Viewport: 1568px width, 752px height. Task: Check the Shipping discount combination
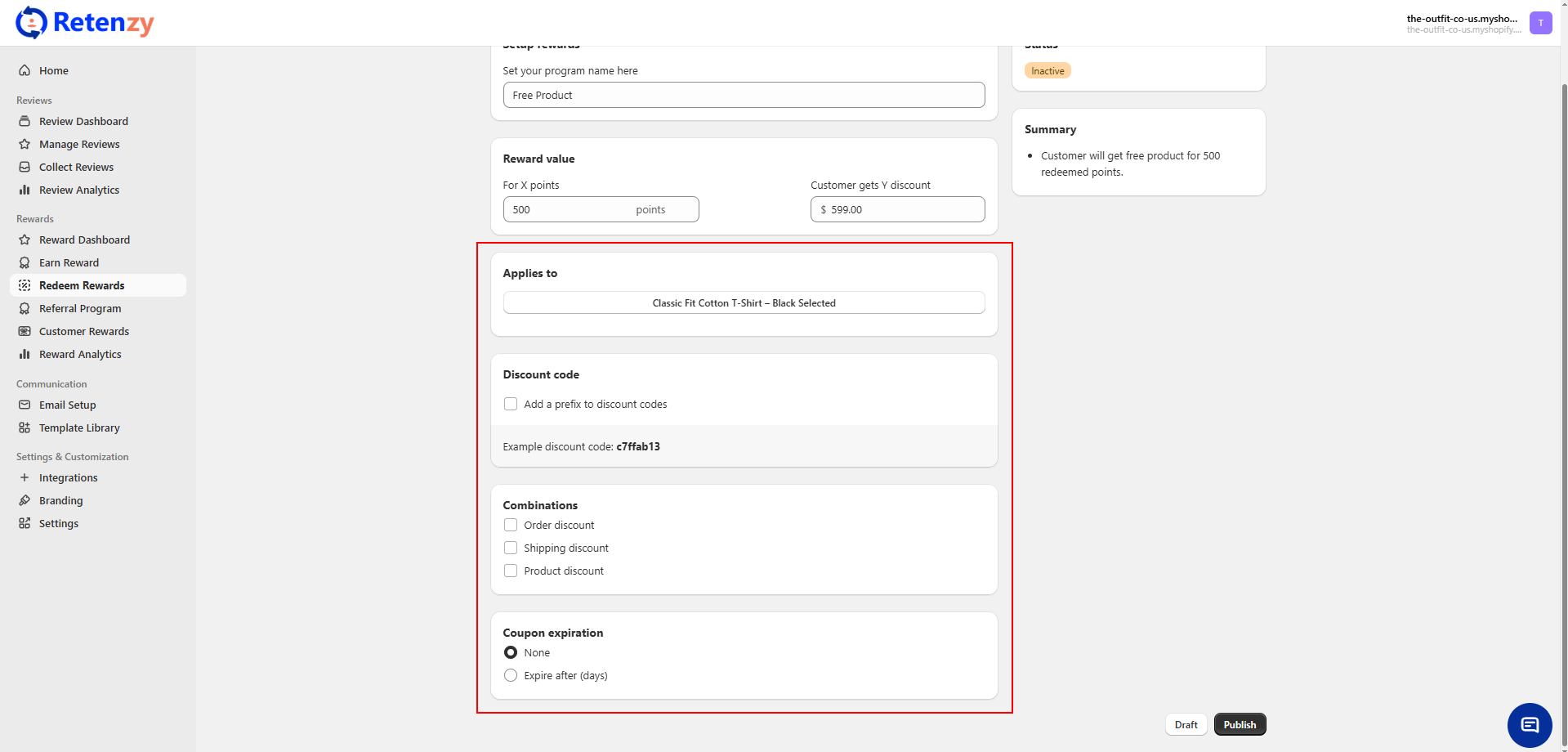pyautogui.click(x=511, y=548)
